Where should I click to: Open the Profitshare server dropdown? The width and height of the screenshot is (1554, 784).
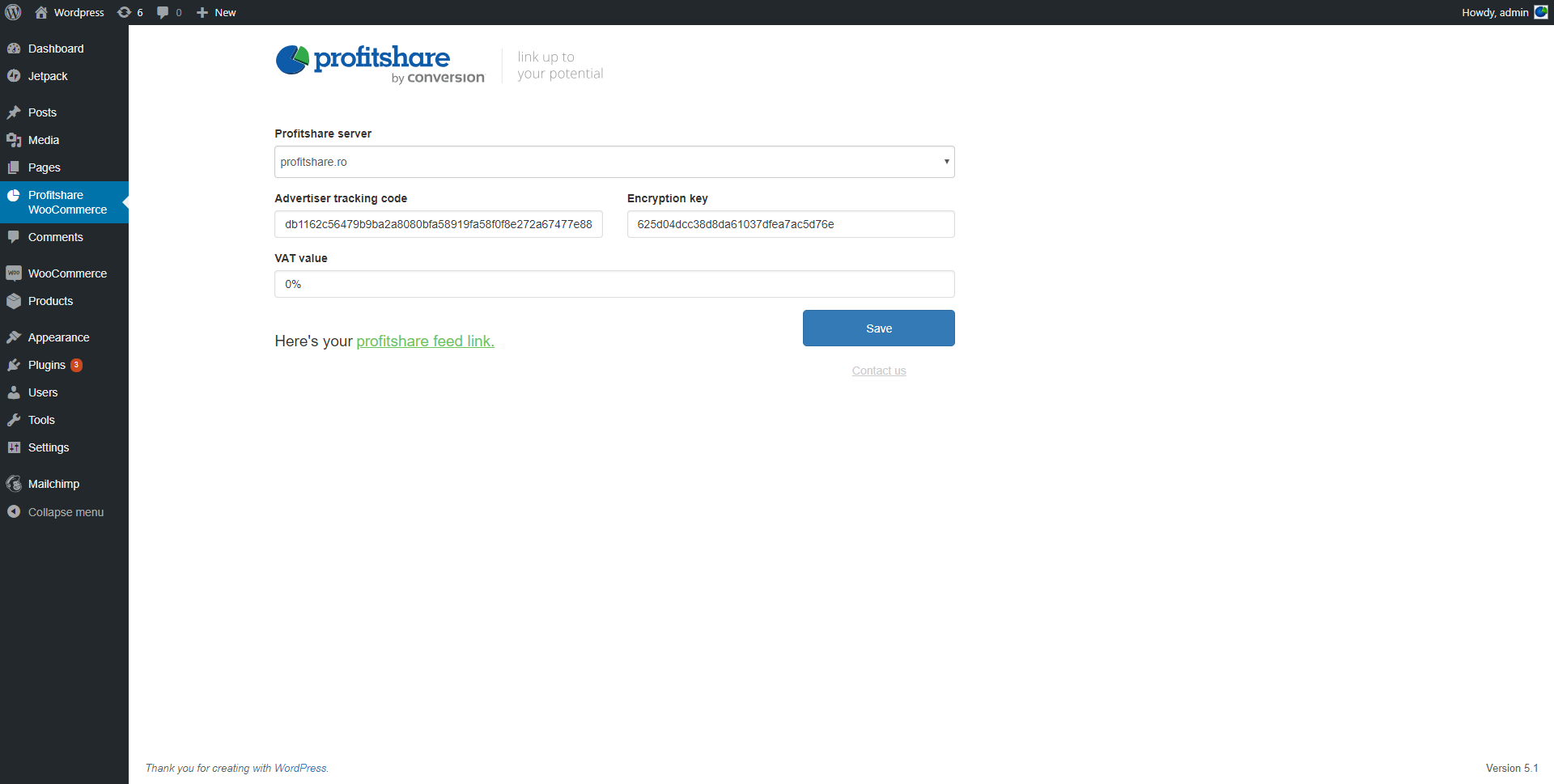click(614, 162)
